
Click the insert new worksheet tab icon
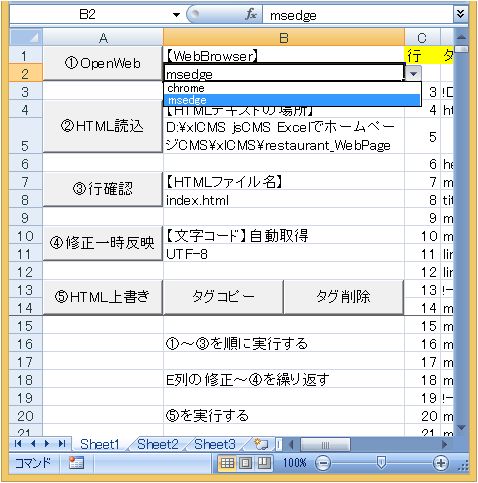261,444
